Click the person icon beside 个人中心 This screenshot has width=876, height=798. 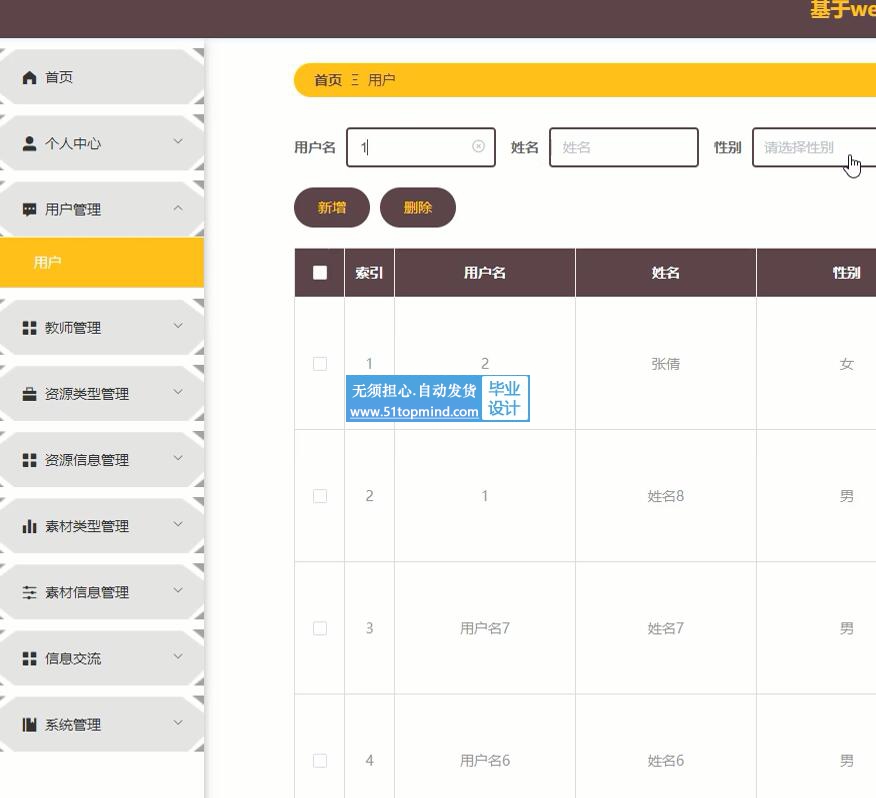click(x=29, y=144)
